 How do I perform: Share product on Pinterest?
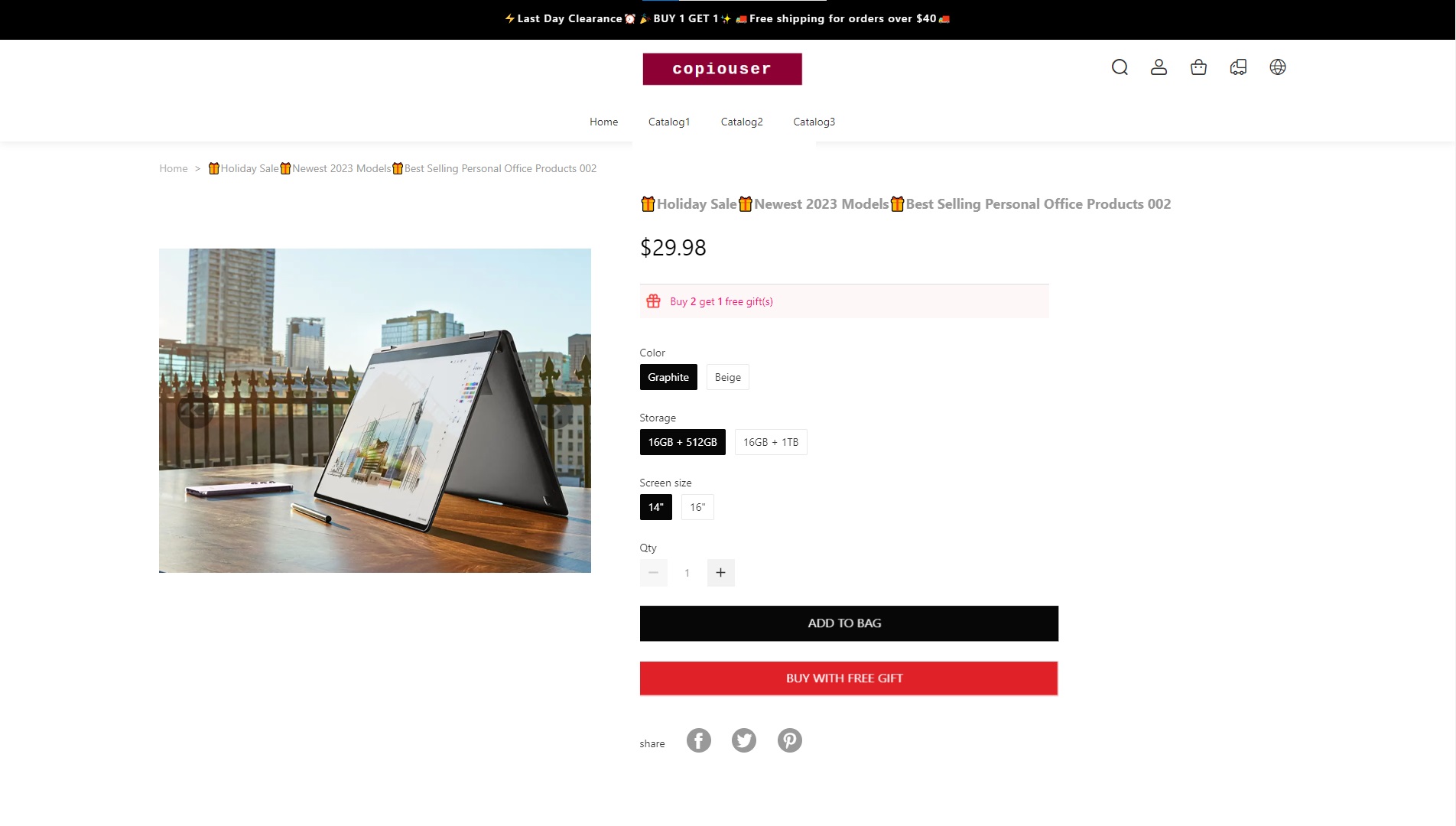790,740
